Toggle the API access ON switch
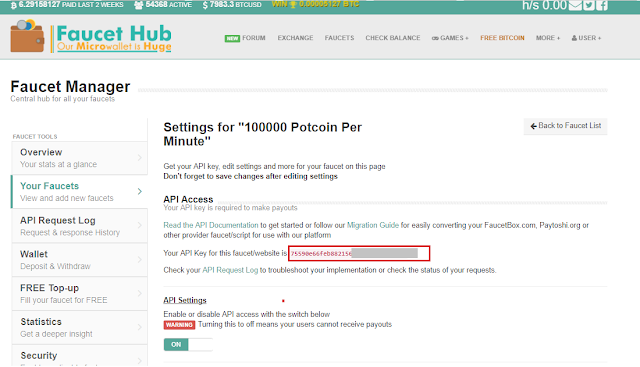 coord(188,345)
